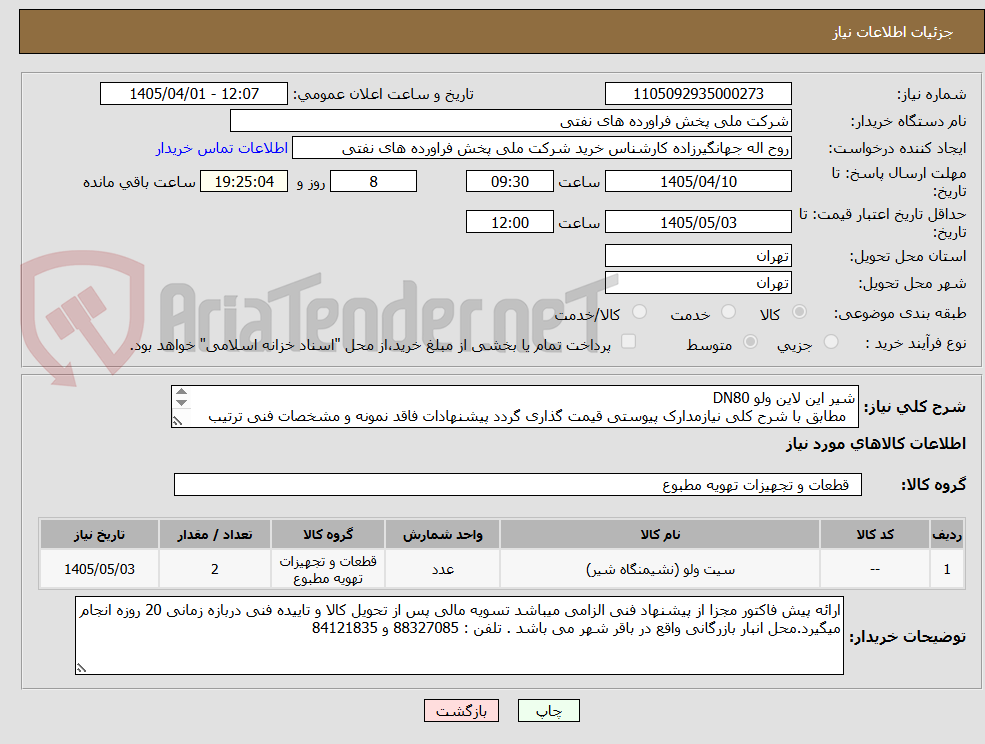
Task: Click the شرح کلی نیاز label
Action: 915,407
